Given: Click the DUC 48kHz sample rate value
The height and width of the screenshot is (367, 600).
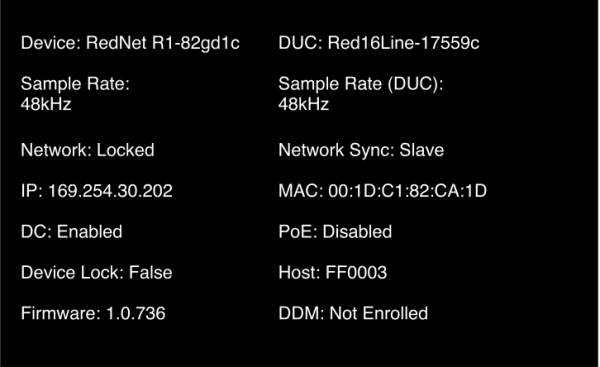Looking at the screenshot, I should pyautogui.click(x=303, y=104).
